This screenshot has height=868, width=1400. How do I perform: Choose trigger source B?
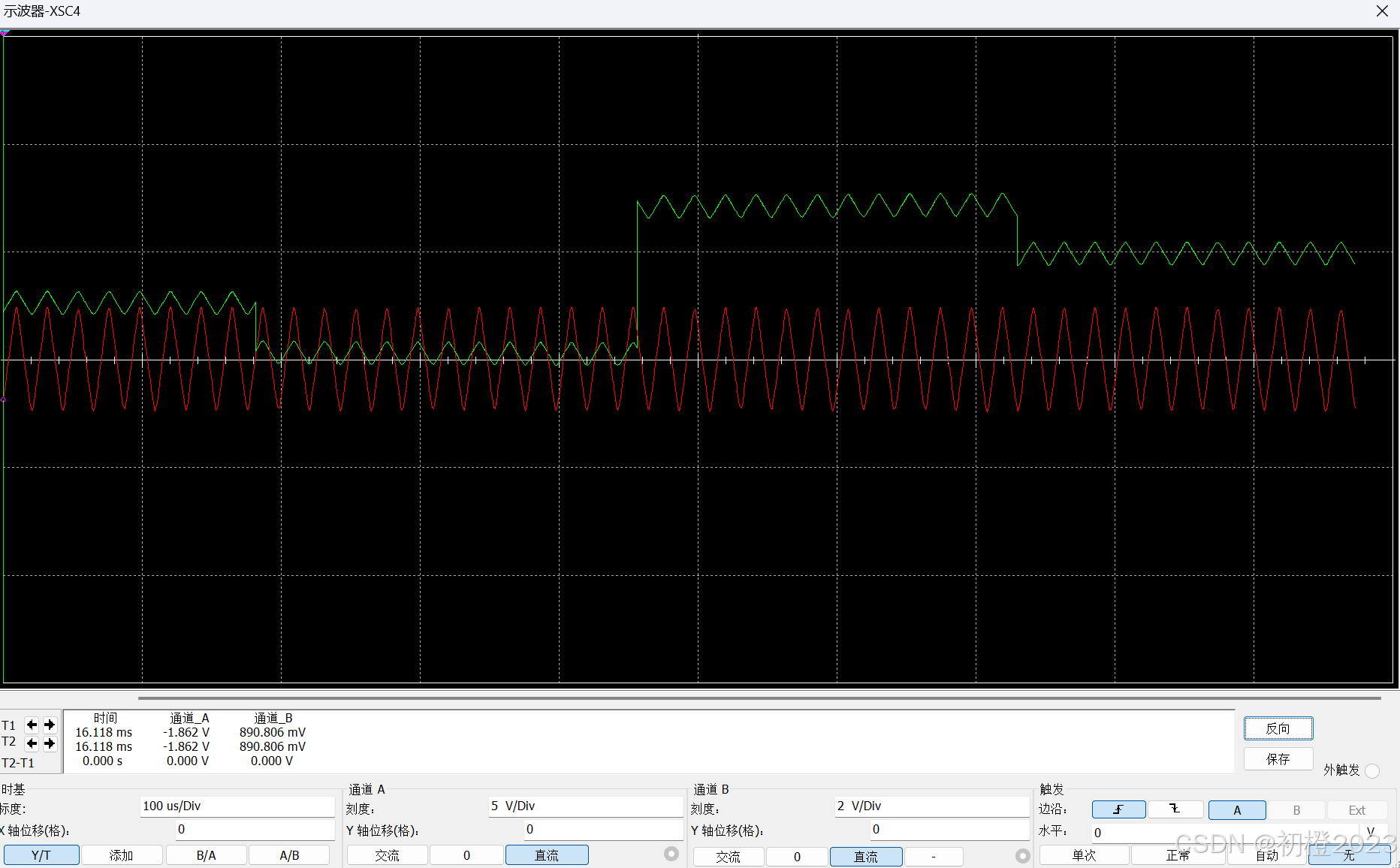(x=1296, y=810)
